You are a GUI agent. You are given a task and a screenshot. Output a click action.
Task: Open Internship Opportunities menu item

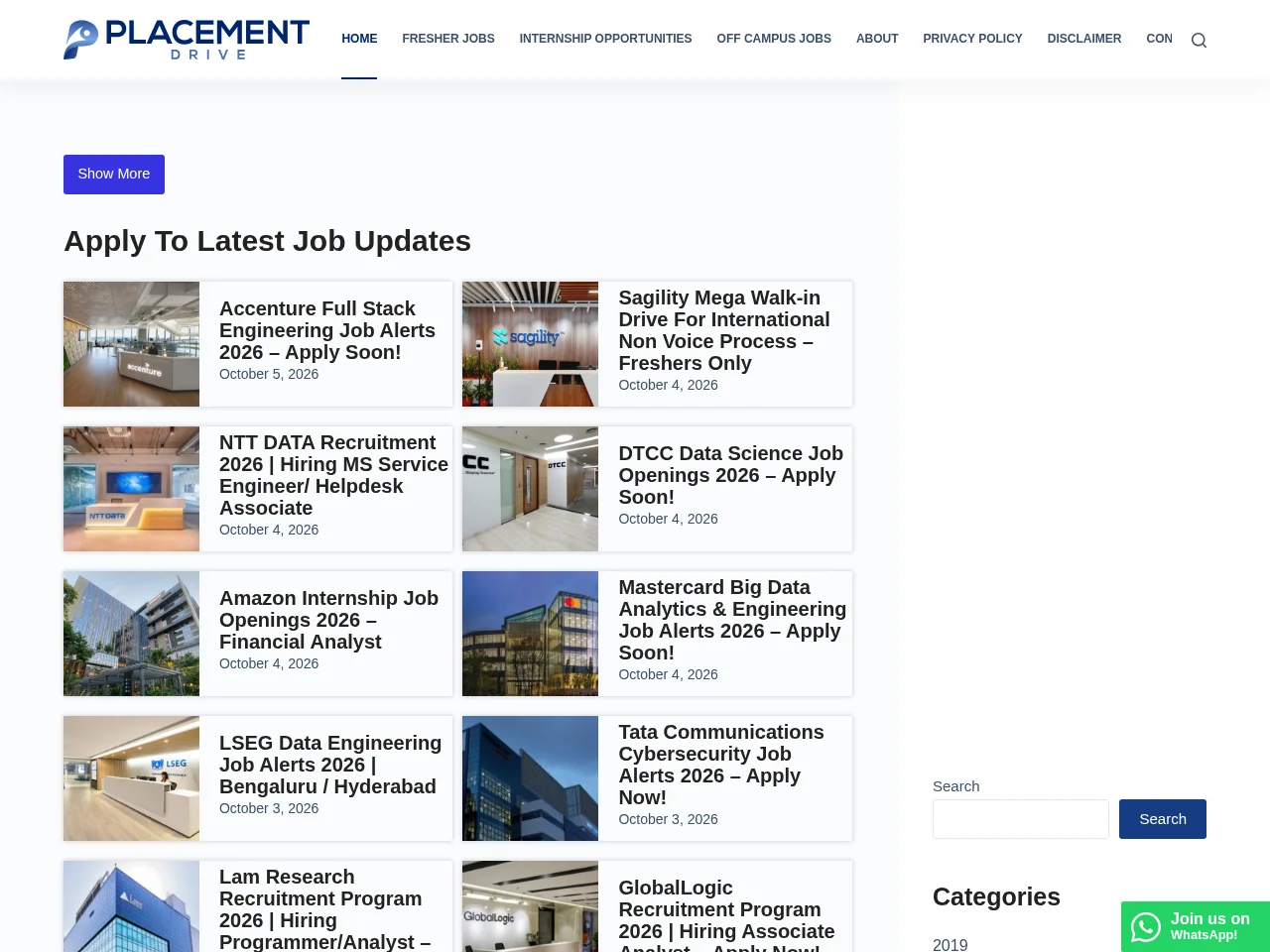pyautogui.click(x=605, y=39)
